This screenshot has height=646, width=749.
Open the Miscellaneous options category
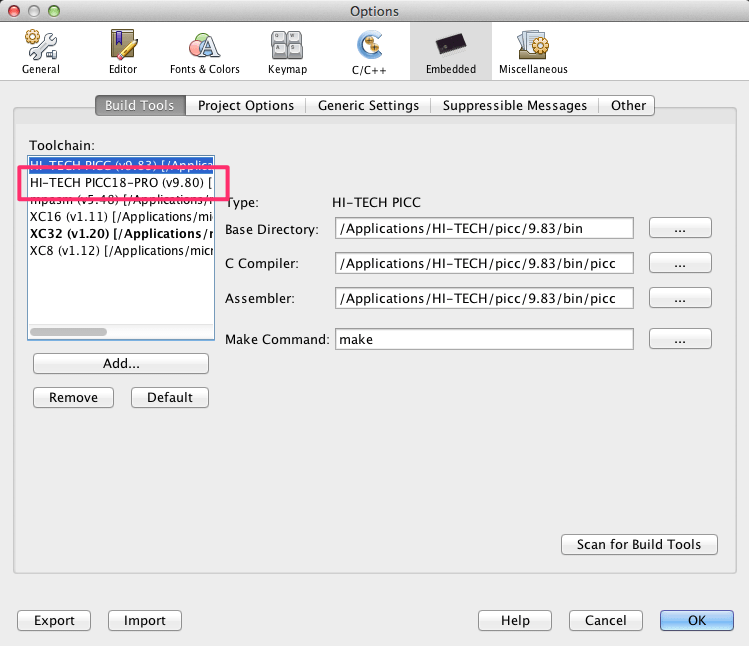point(533,52)
